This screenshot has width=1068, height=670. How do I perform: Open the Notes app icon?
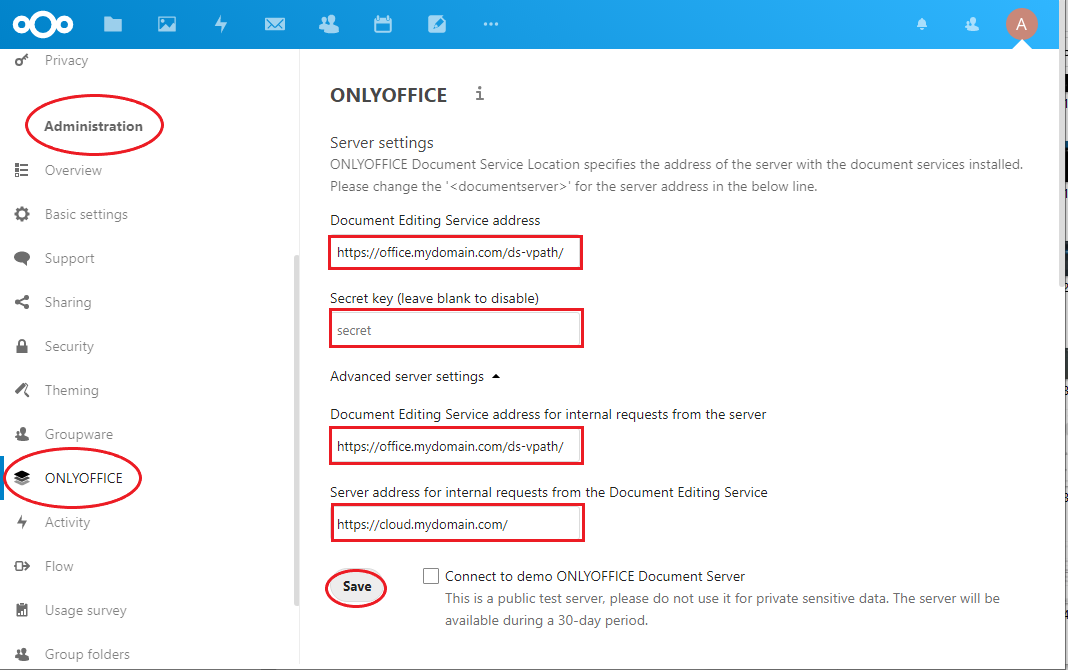(x=437, y=25)
